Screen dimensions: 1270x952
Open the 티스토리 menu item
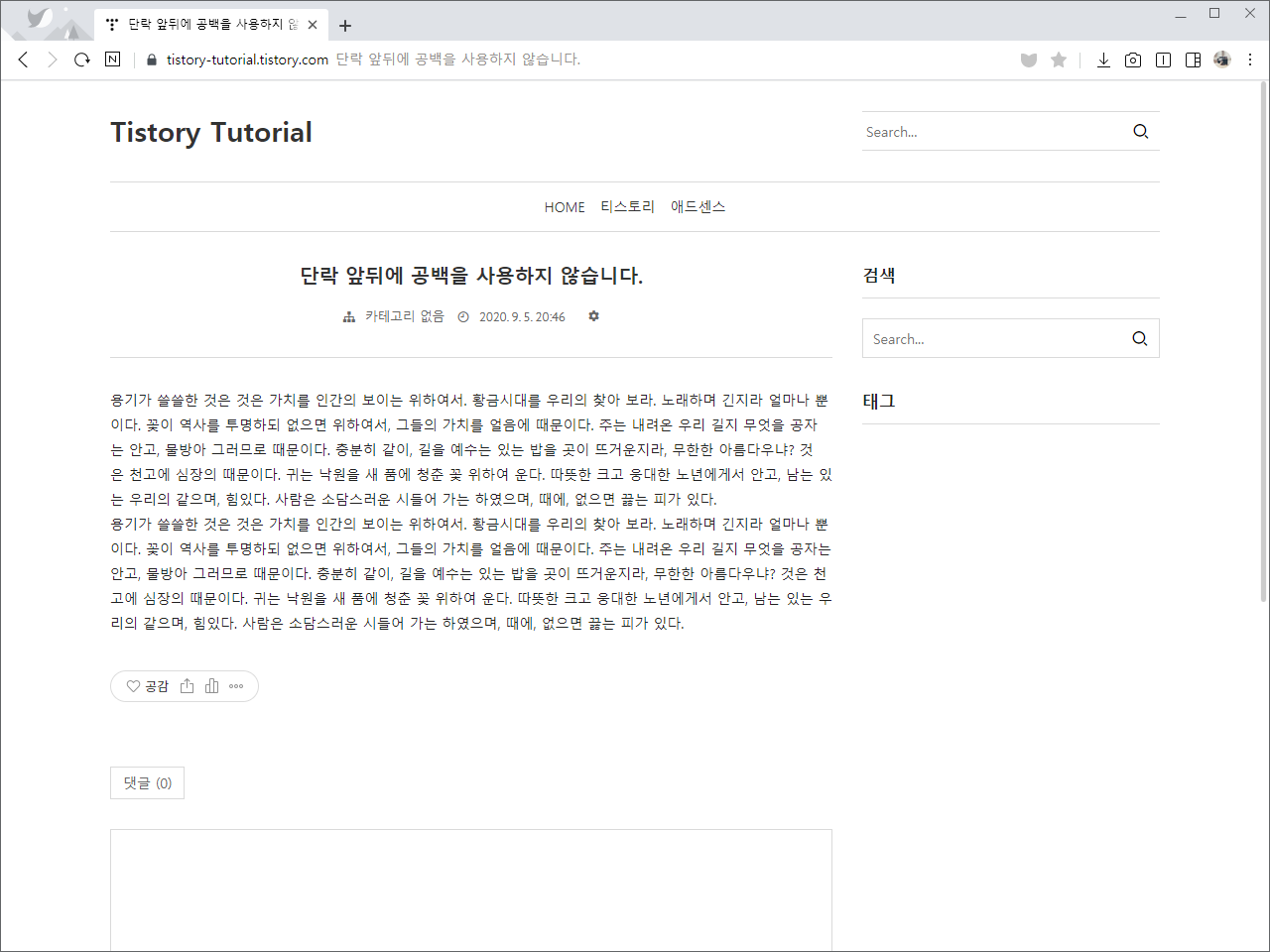pyautogui.click(x=628, y=206)
